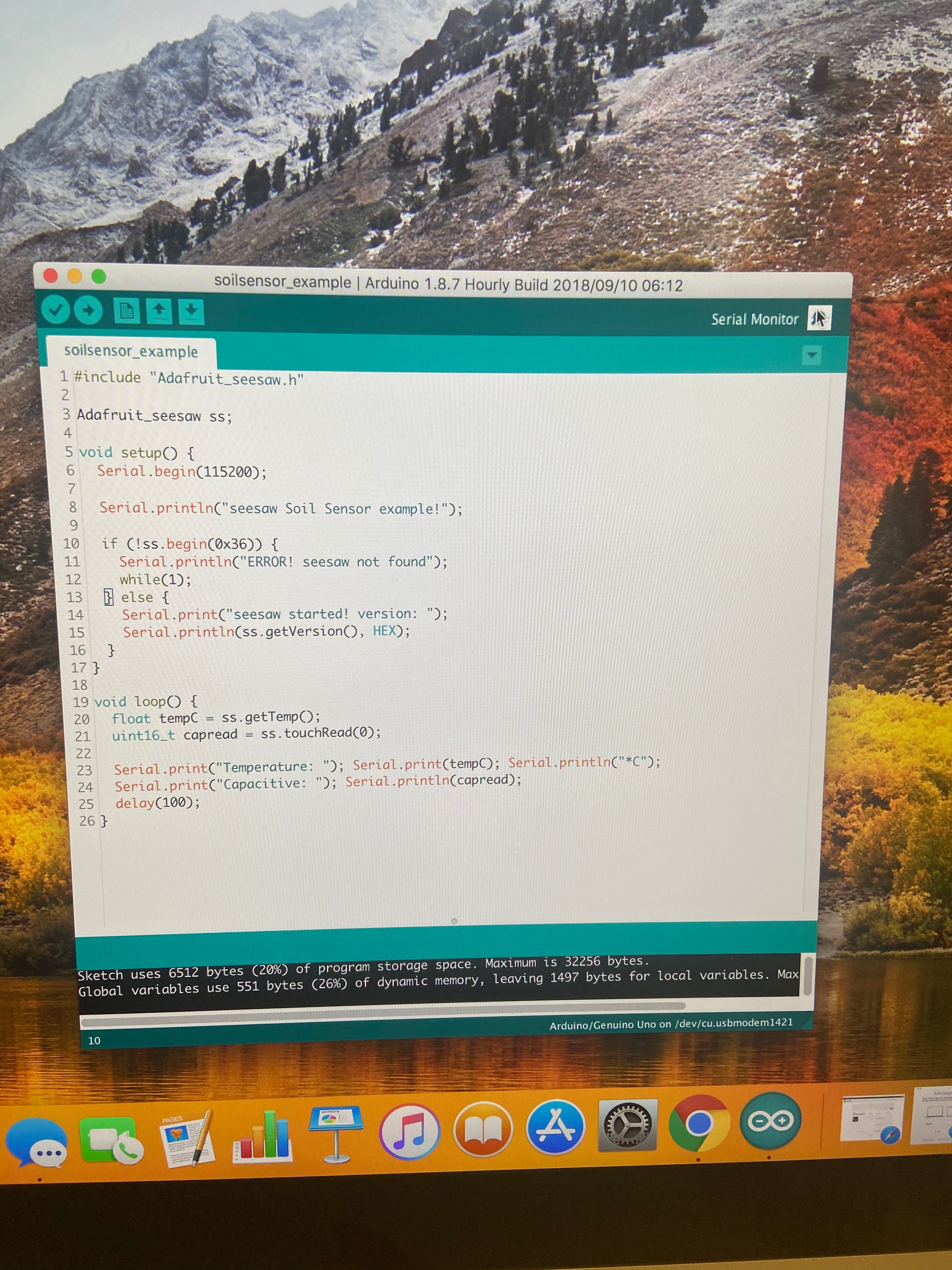Close the Arduino window with red button
The width and height of the screenshot is (952, 1270).
[x=50, y=276]
